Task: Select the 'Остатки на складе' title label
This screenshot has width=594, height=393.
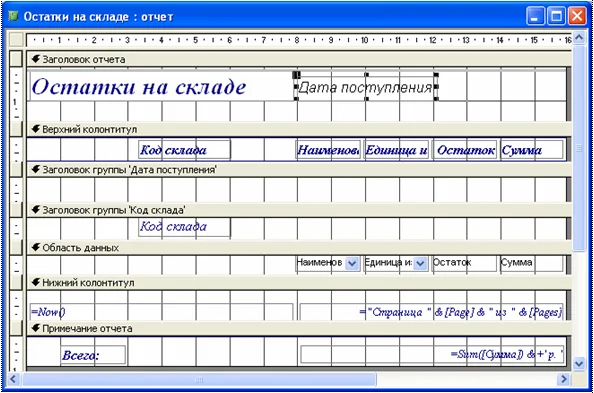Action: point(139,87)
